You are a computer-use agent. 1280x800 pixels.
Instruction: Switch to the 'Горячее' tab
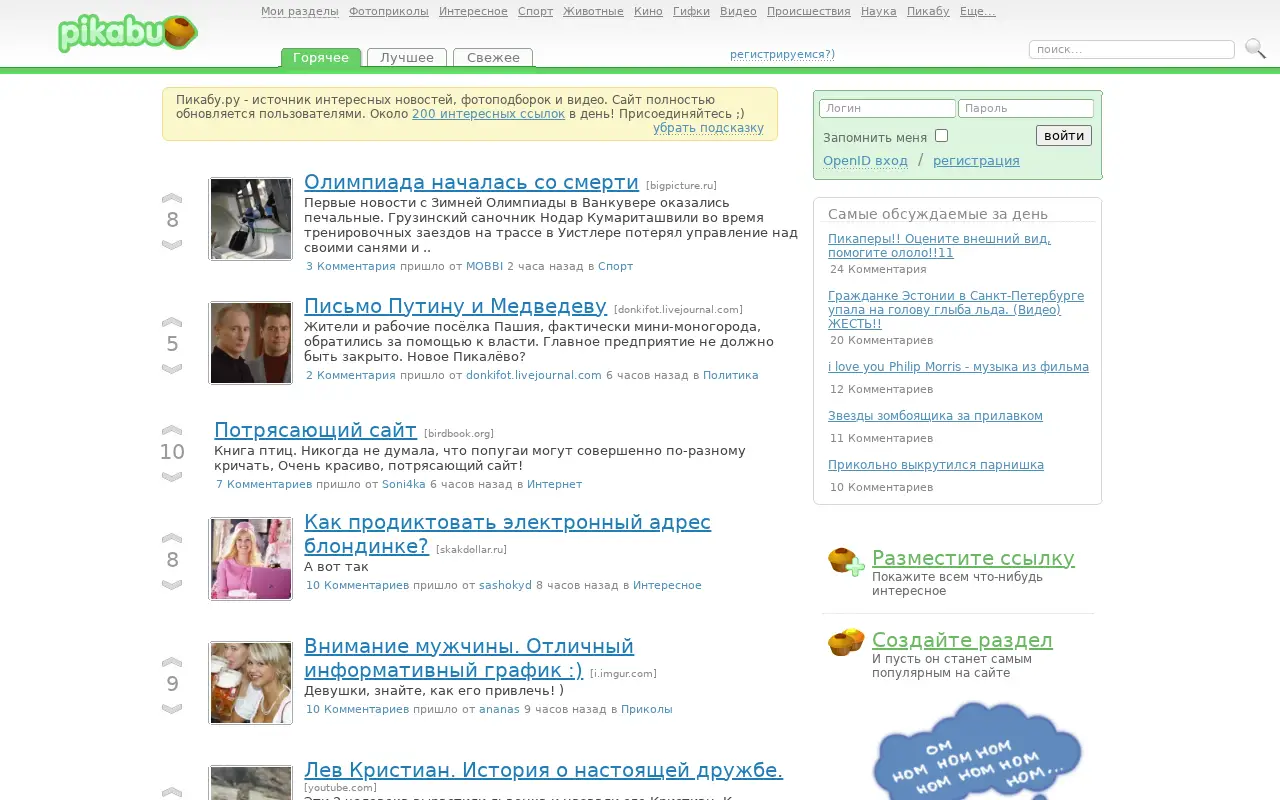[321, 58]
